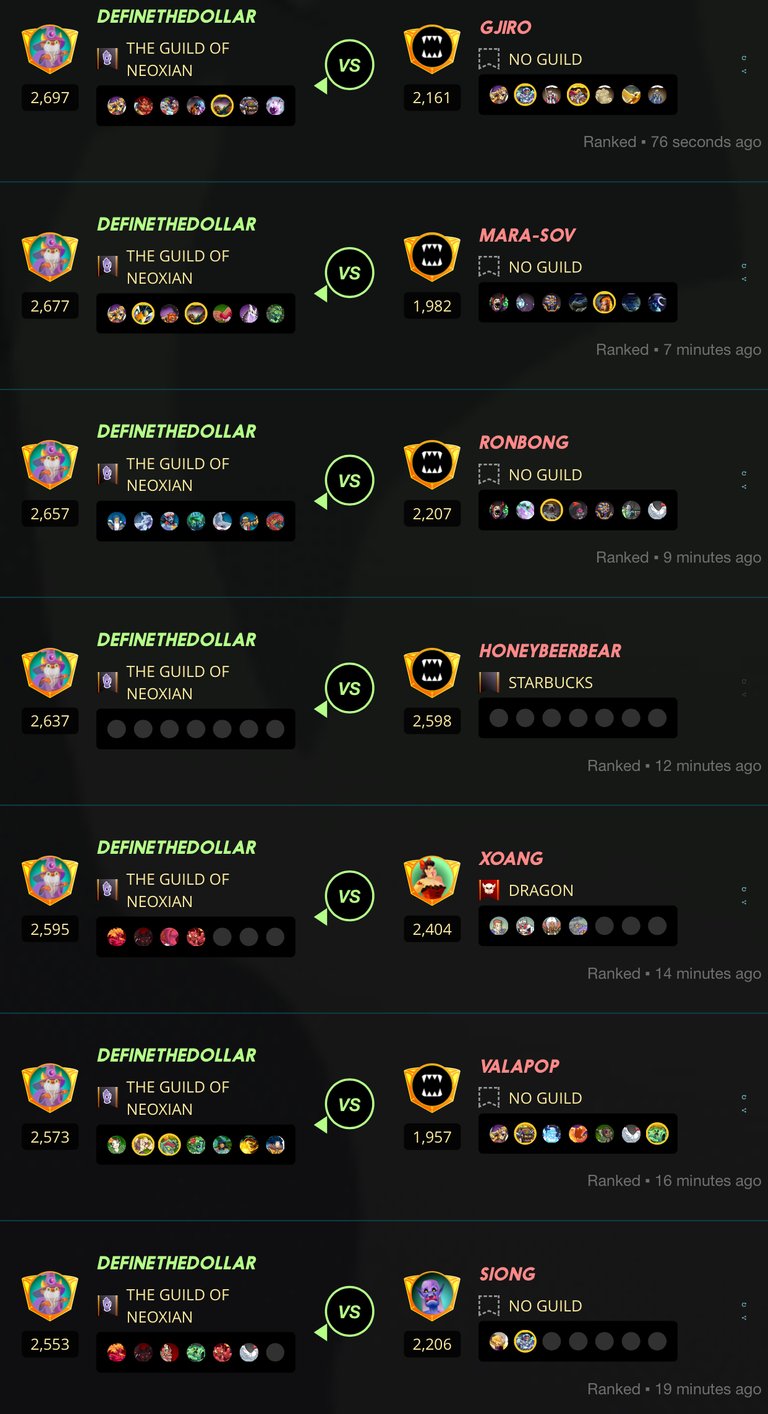Click the NEOXIAN guild banner icon in the RONBONG battle
This screenshot has height=1414, width=768.
[x=107, y=474]
